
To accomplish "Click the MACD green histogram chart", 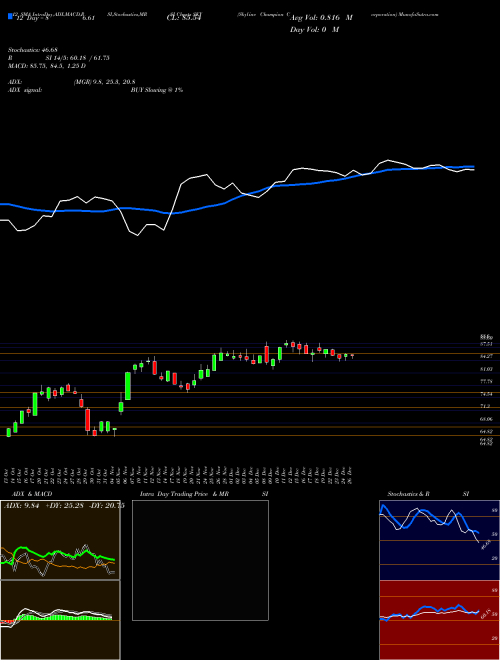I will (x=60, y=620).
